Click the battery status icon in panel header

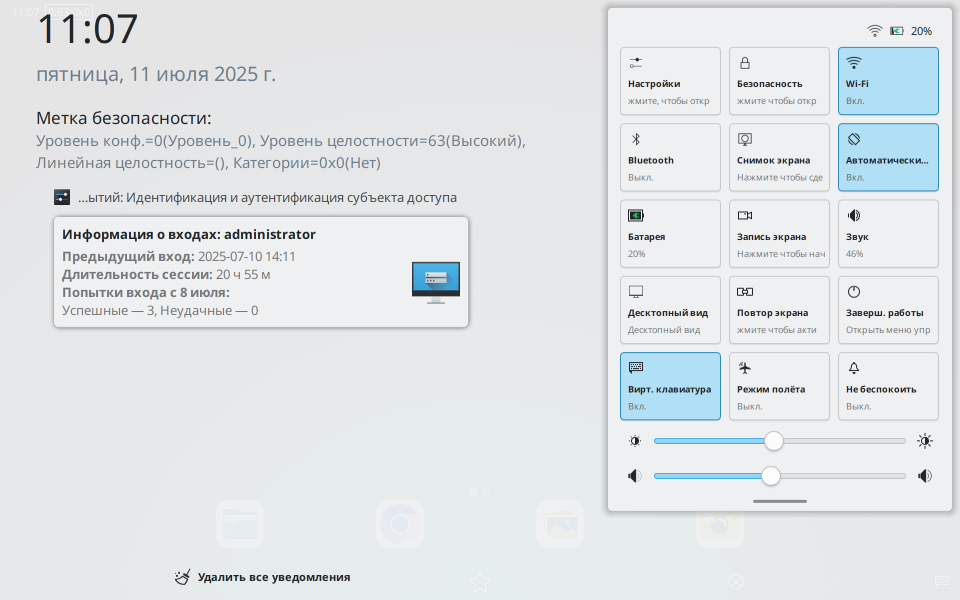(x=897, y=31)
